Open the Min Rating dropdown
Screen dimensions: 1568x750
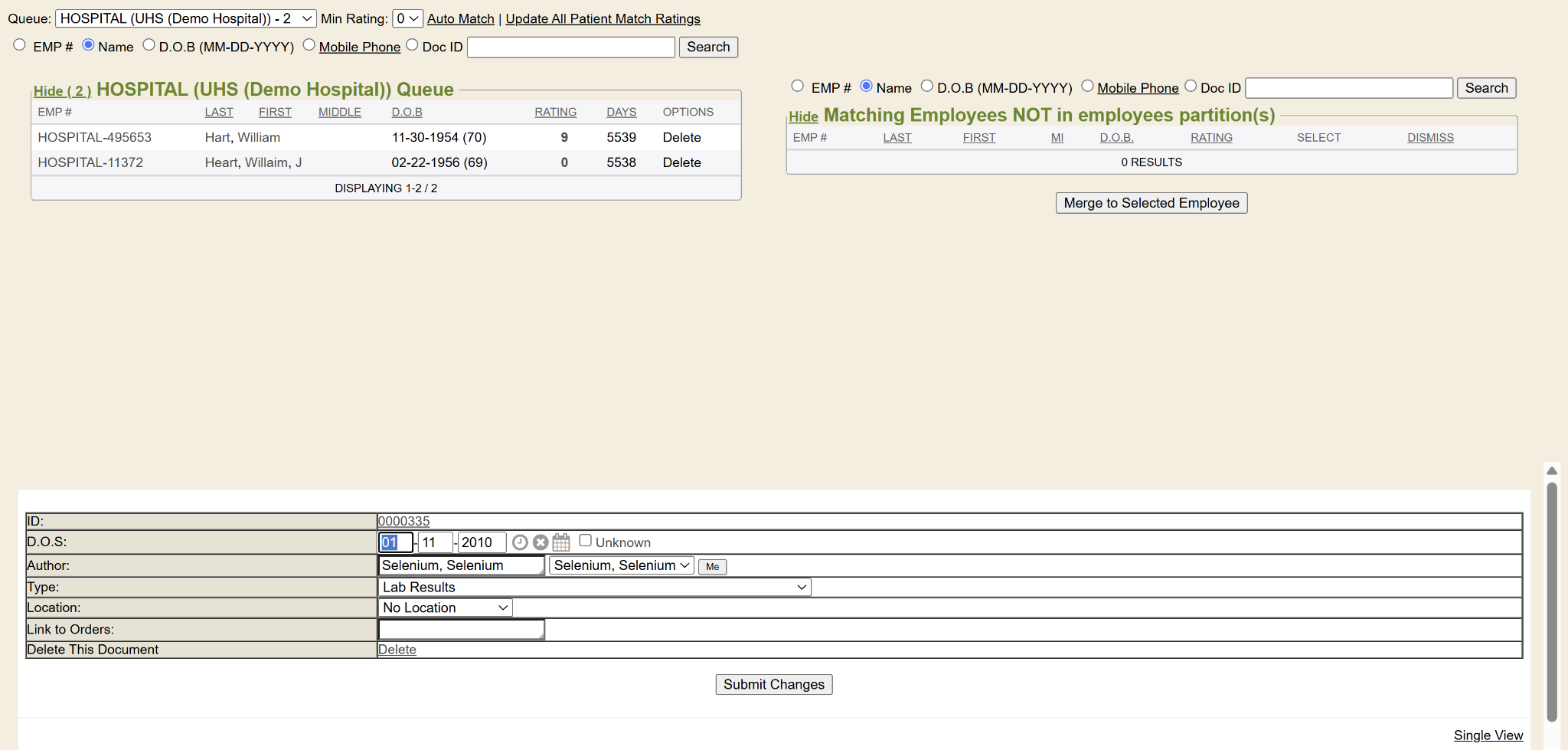(x=407, y=18)
